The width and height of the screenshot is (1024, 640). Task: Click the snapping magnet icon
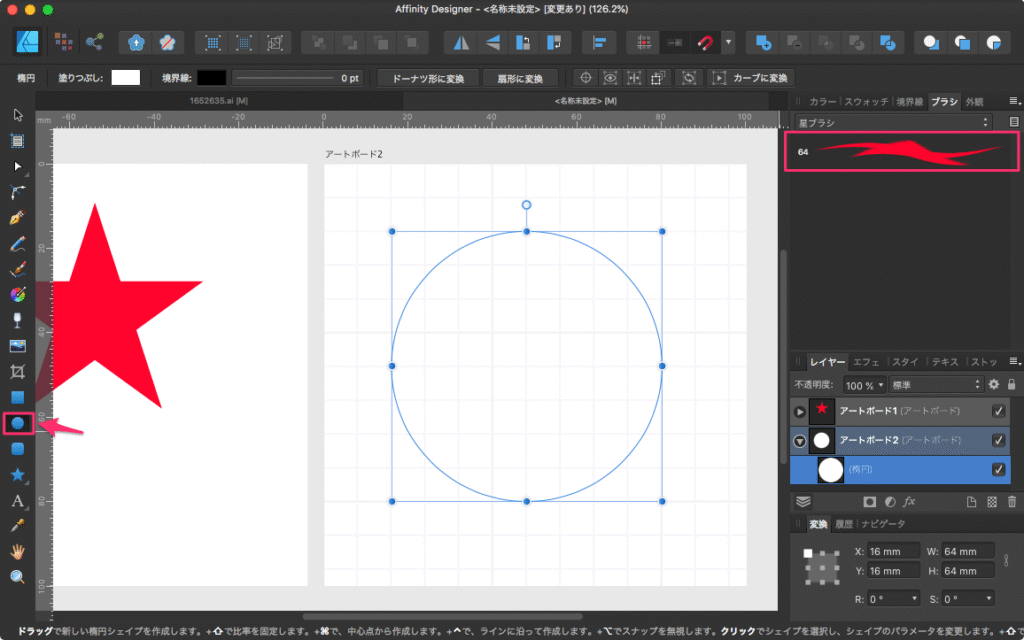(706, 43)
